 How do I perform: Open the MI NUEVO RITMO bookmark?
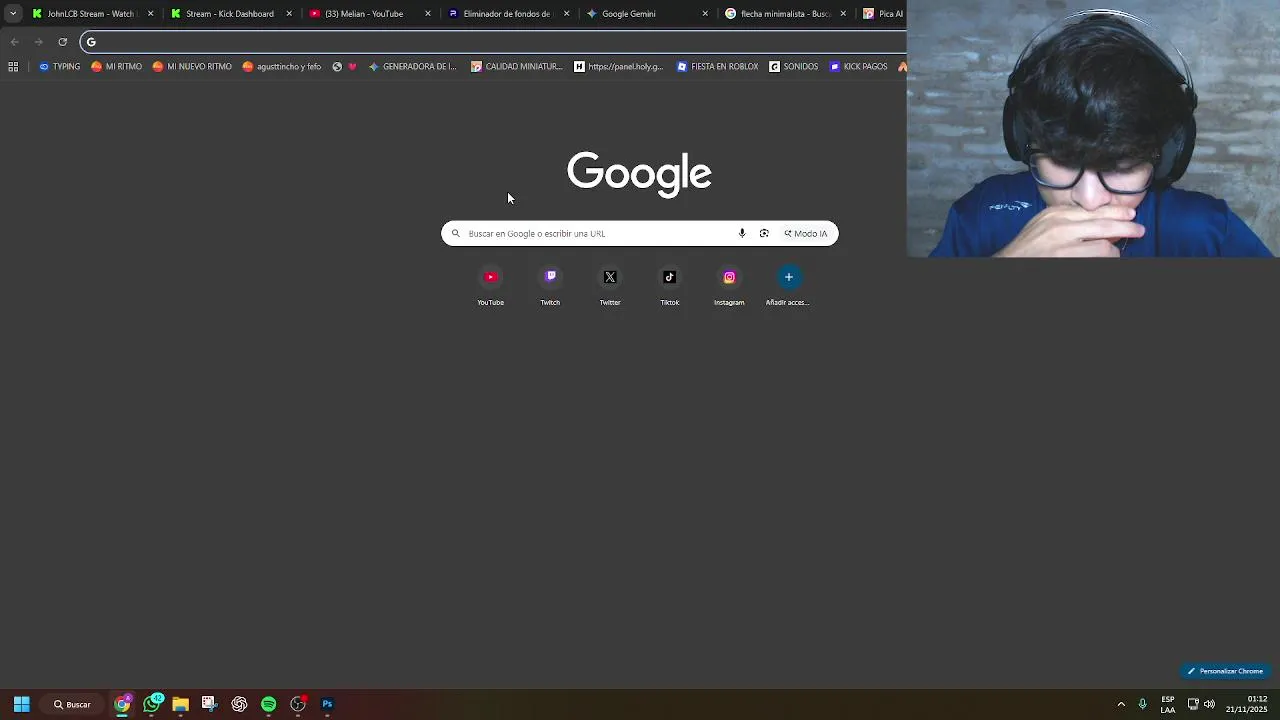192,67
